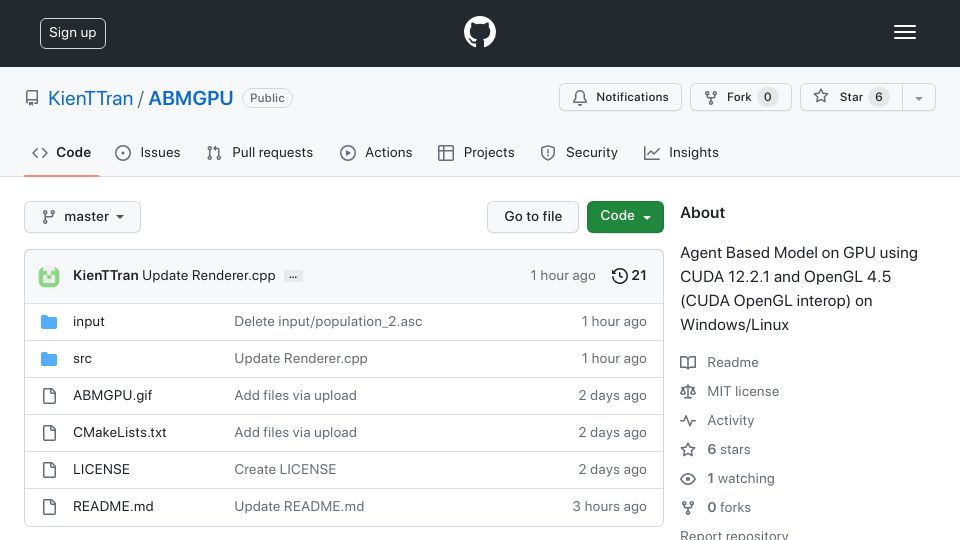Viewport: 960px width, 540px height.
Task: Star the ABMGPU repository
Action: click(851, 97)
